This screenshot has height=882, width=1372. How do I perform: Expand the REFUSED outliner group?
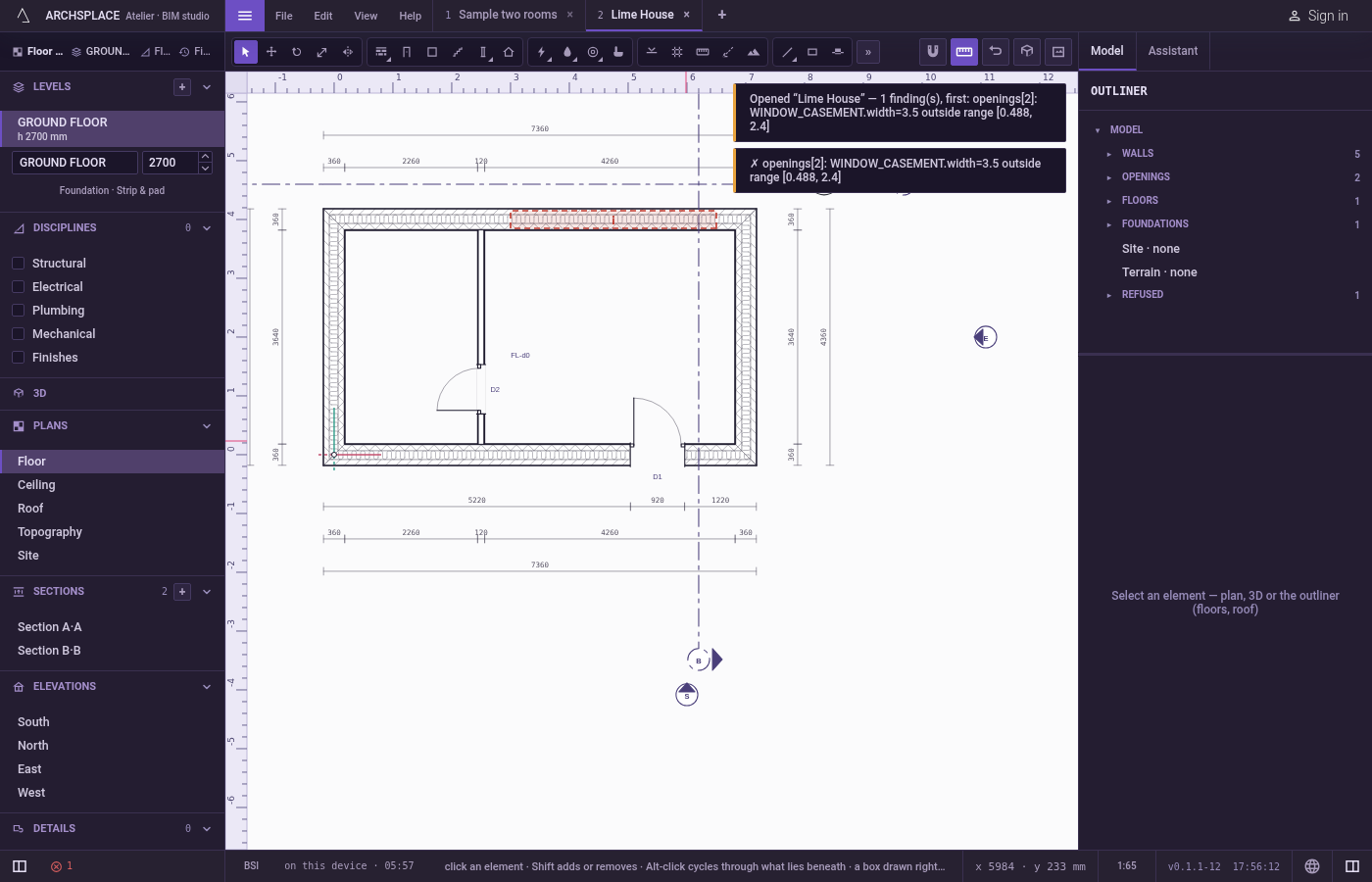click(x=1109, y=295)
